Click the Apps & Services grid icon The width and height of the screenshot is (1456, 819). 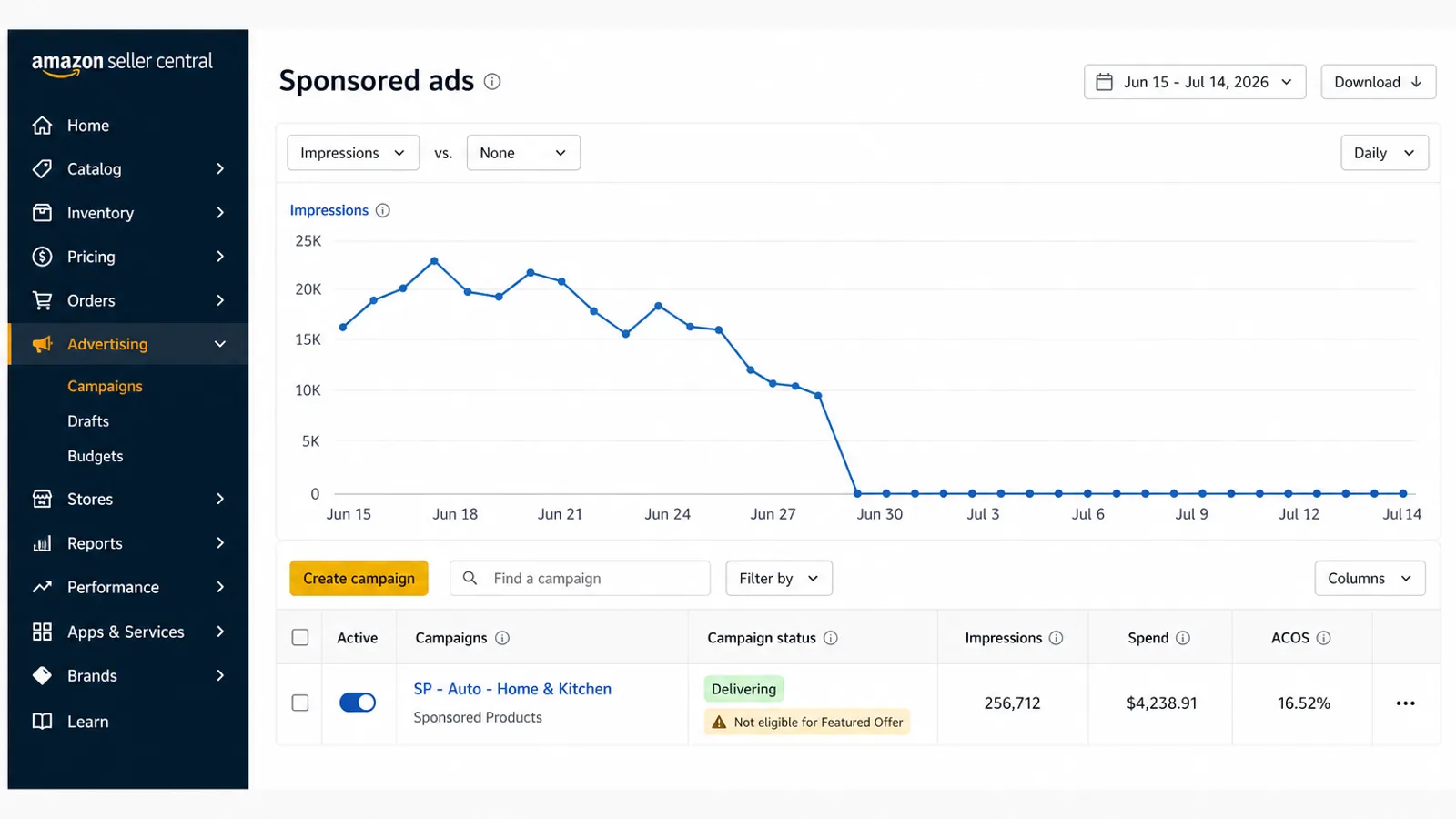42,632
